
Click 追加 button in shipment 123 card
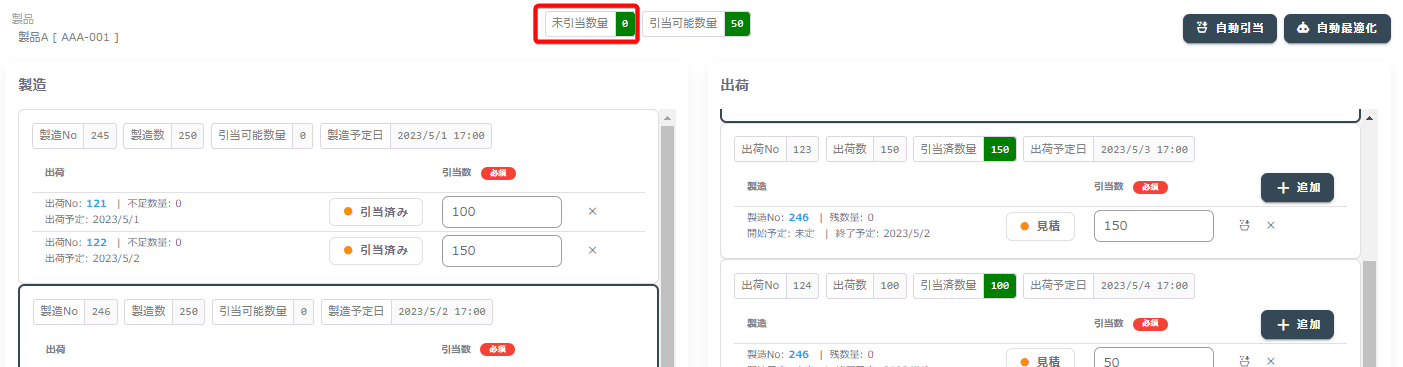point(1297,187)
